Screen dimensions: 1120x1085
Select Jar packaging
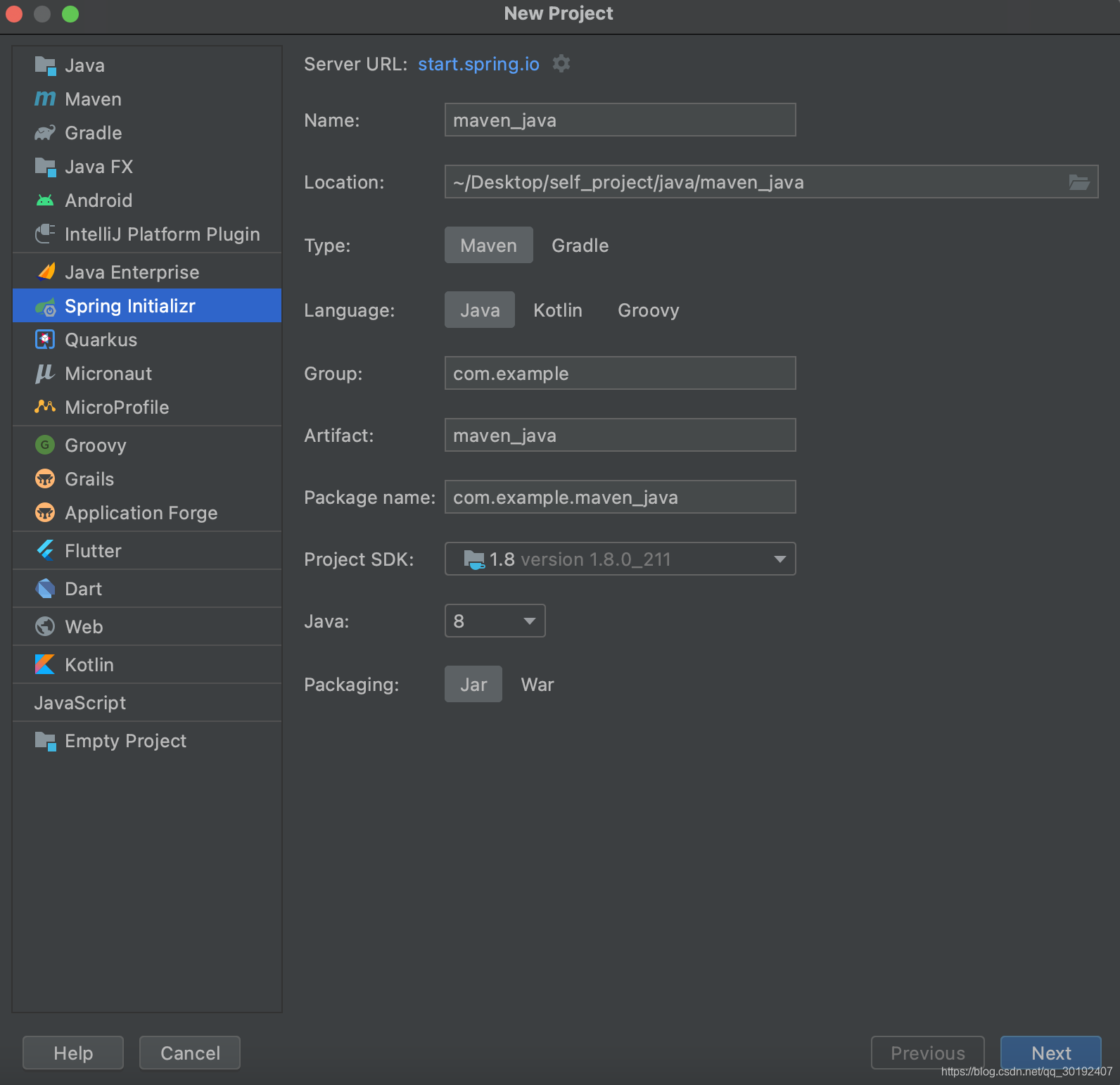click(x=473, y=684)
